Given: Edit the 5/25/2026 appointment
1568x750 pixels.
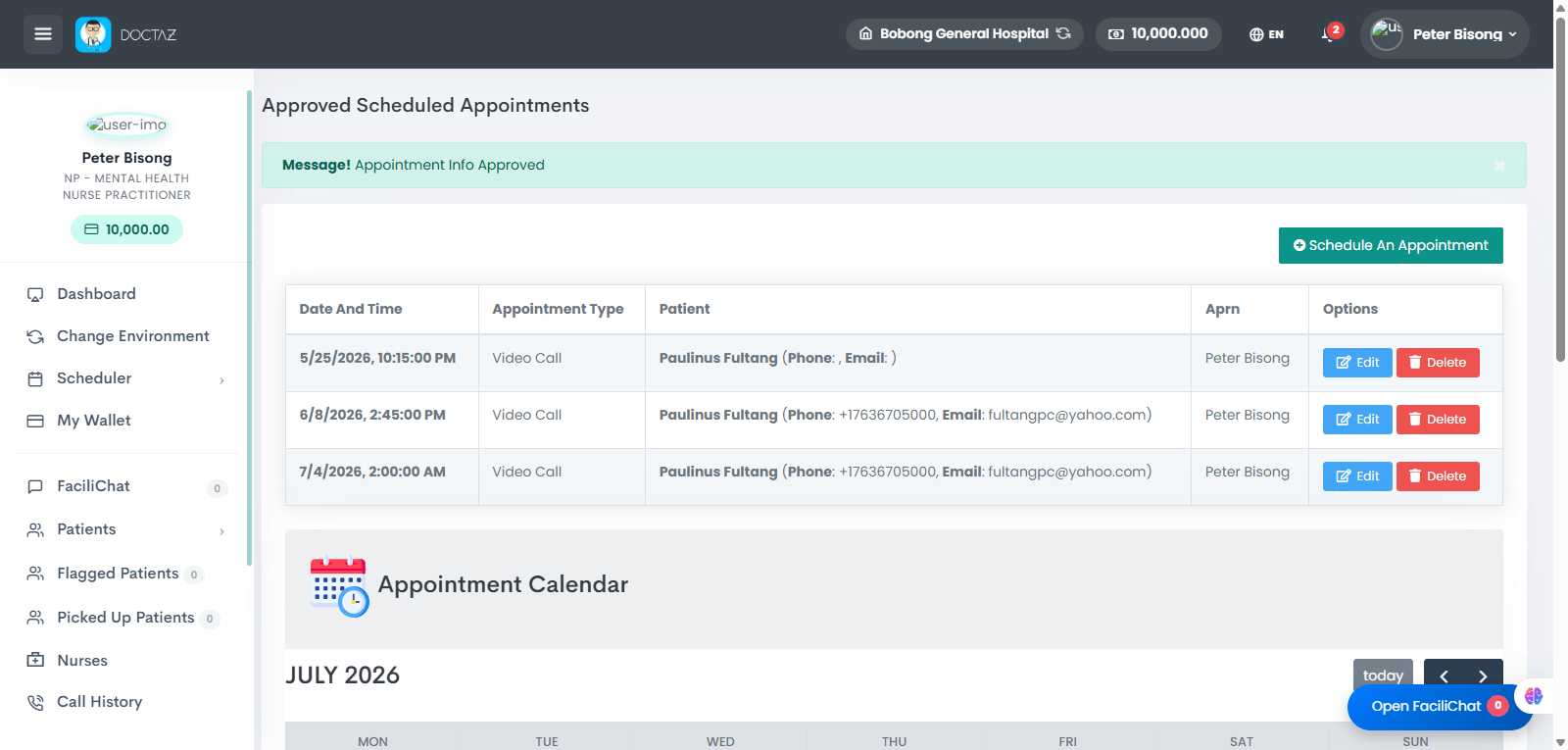Looking at the screenshot, I should point(1357,363).
